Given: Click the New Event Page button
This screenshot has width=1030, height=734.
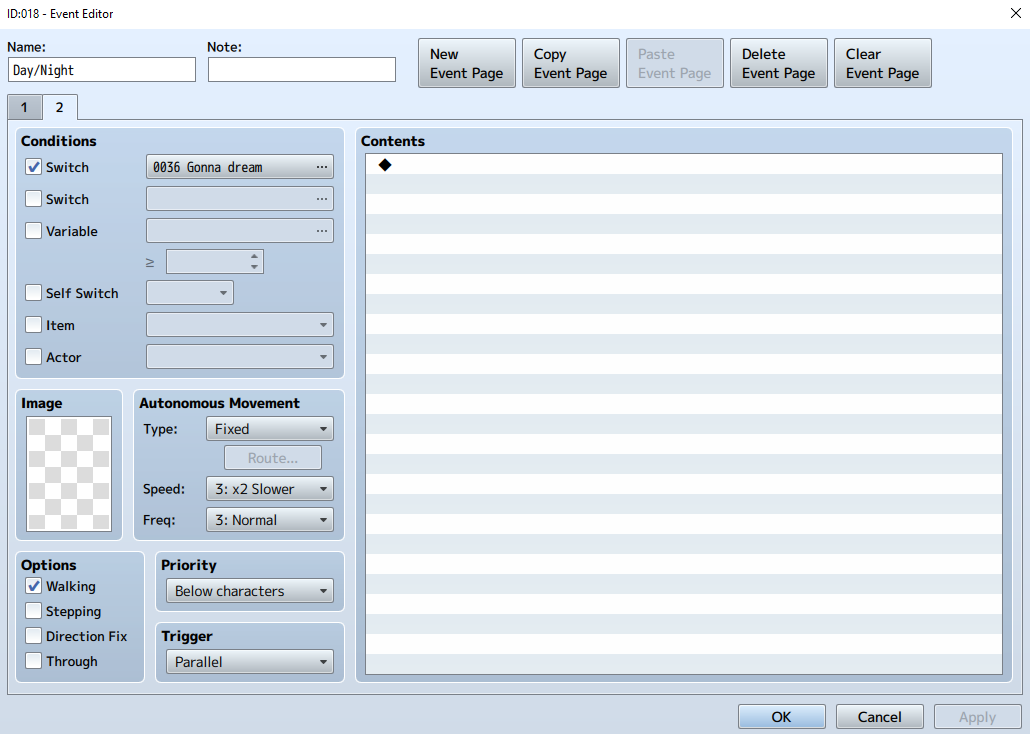Looking at the screenshot, I should click(467, 63).
